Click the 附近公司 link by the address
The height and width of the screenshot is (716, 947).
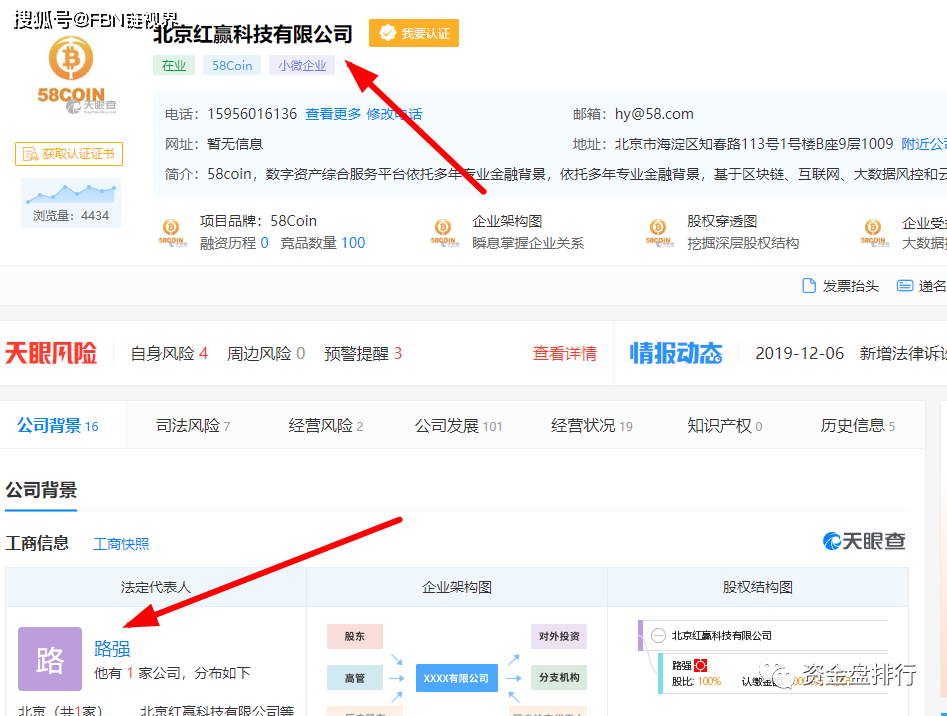point(924,144)
